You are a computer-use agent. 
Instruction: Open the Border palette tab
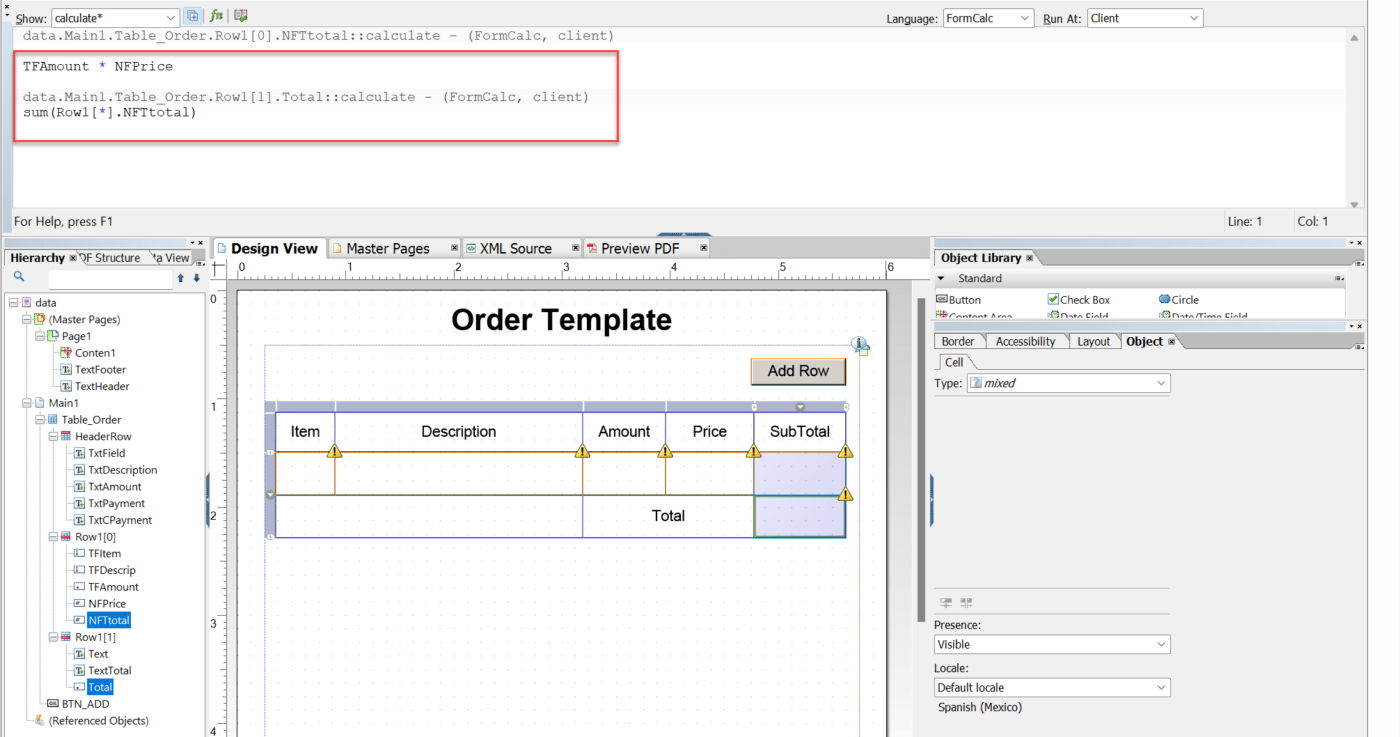958,341
